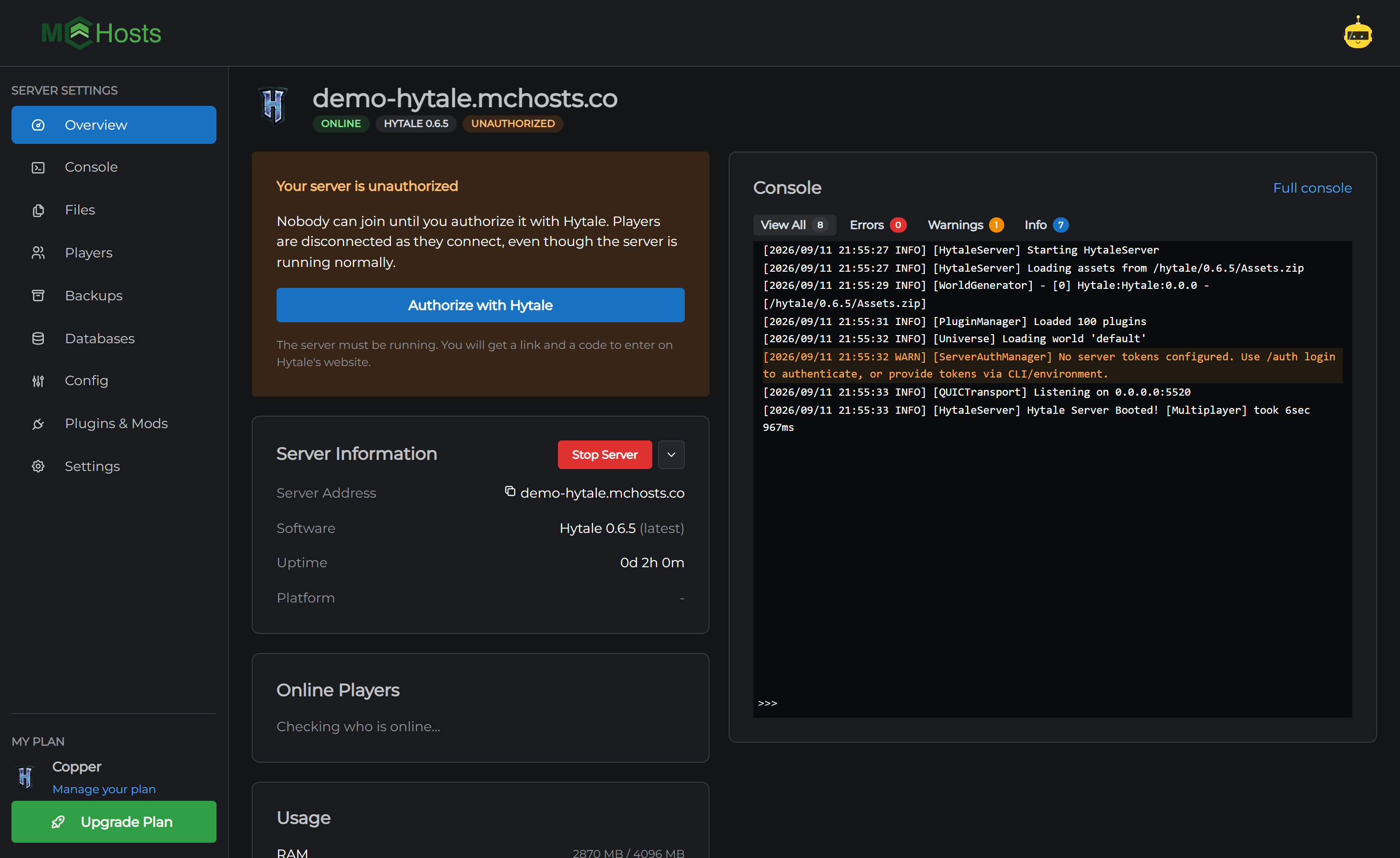Click the HYTALE 0.6.5 version badge
This screenshot has width=1400, height=858.
(x=416, y=123)
